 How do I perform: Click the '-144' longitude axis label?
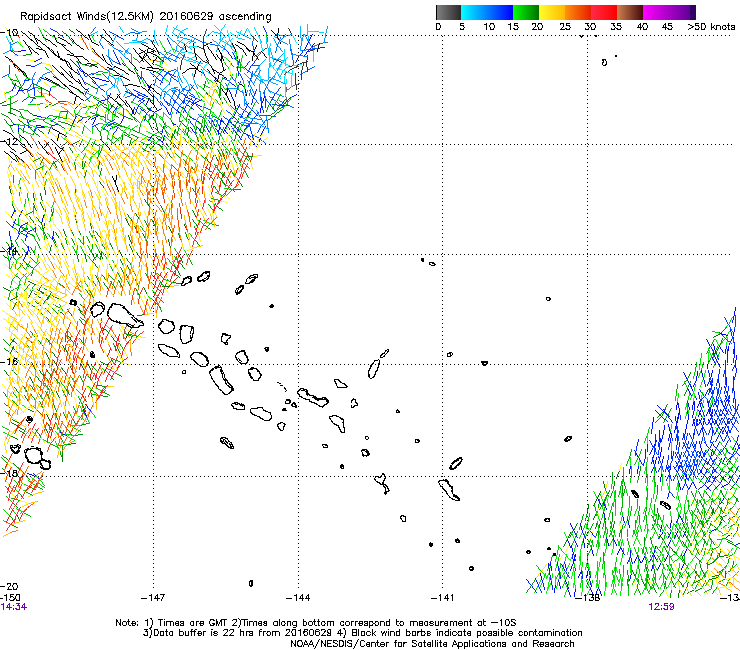click(298, 598)
